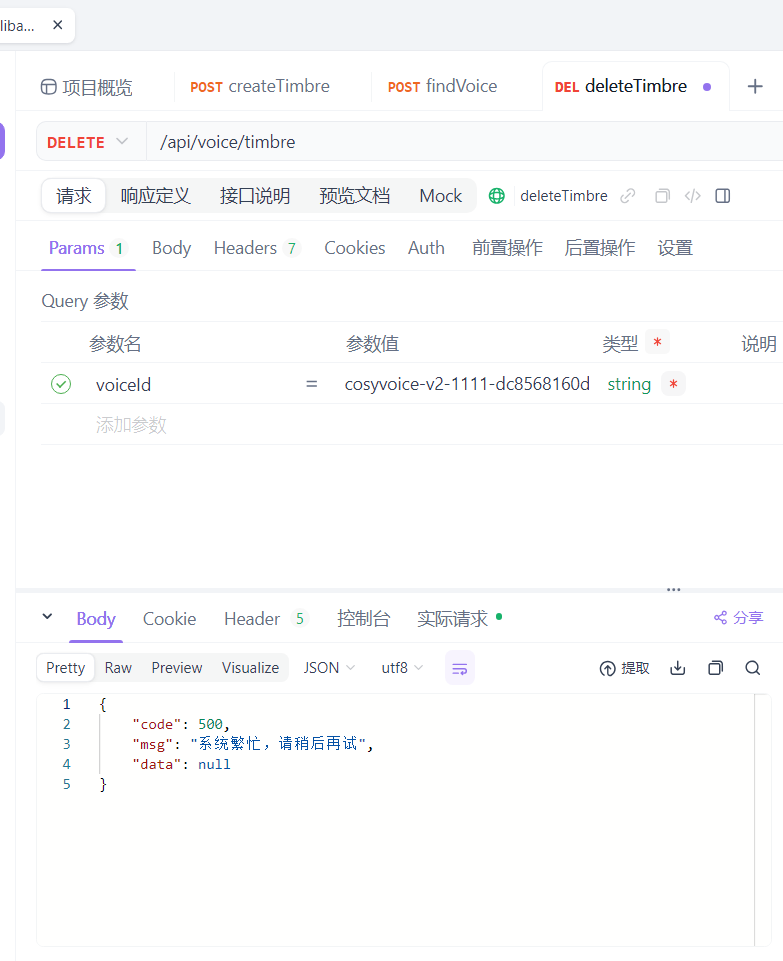Toggle the required asterisk in the 类型 header

point(657,342)
